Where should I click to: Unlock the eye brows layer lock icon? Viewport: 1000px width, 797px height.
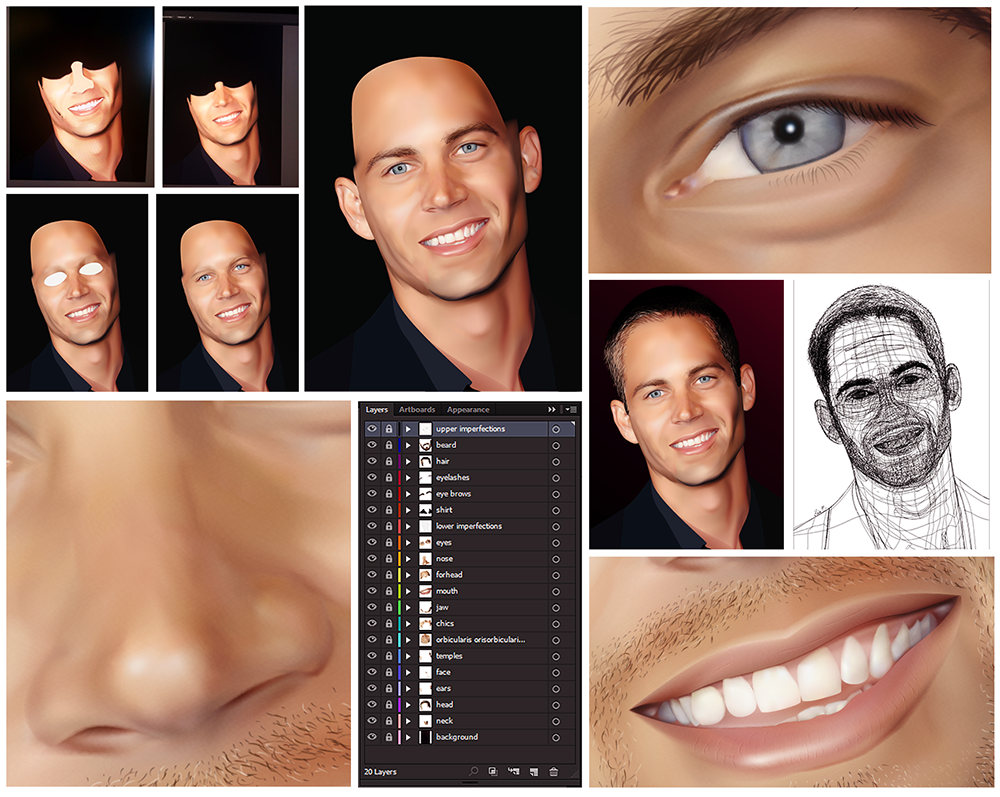click(x=388, y=494)
